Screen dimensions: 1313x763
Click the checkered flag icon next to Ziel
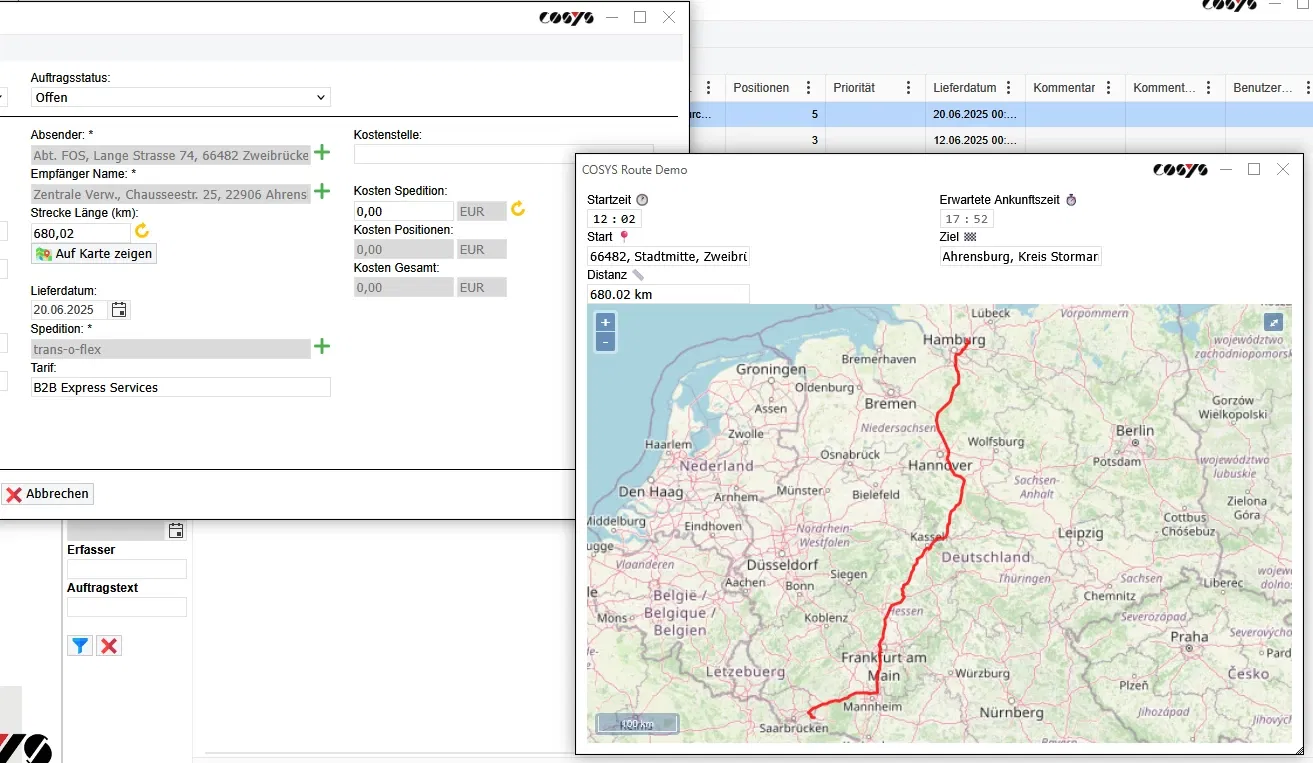(969, 237)
